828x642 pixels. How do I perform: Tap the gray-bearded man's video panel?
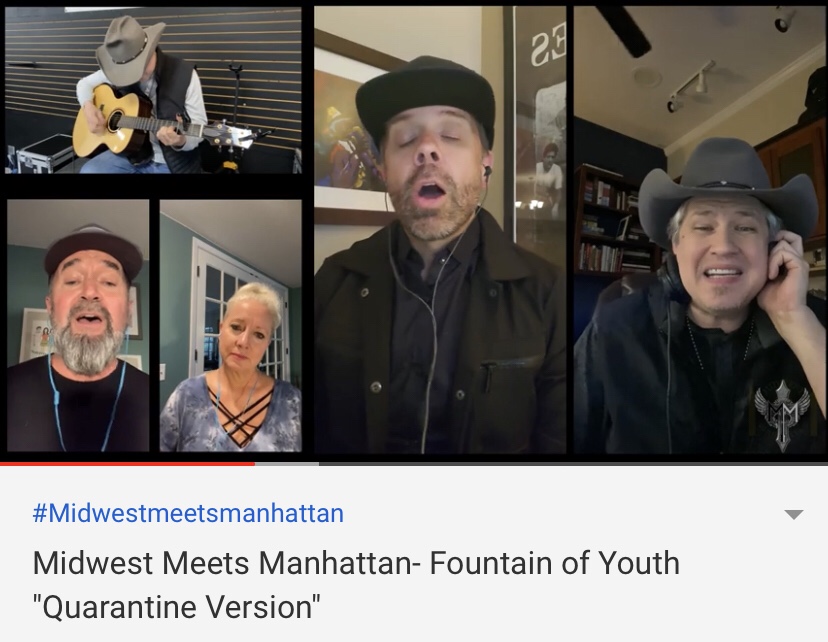tap(78, 326)
